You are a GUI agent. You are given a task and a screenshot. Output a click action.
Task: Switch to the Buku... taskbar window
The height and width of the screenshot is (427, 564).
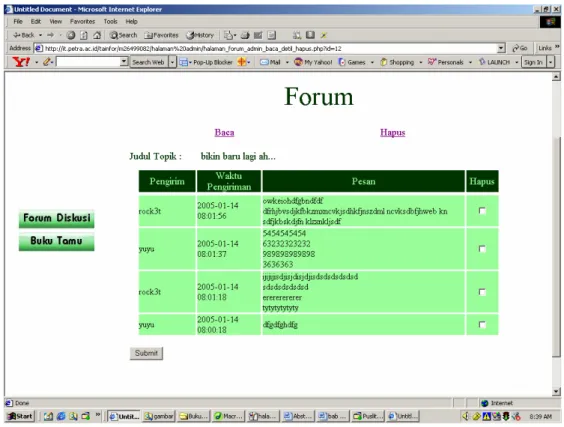[x=194, y=416]
